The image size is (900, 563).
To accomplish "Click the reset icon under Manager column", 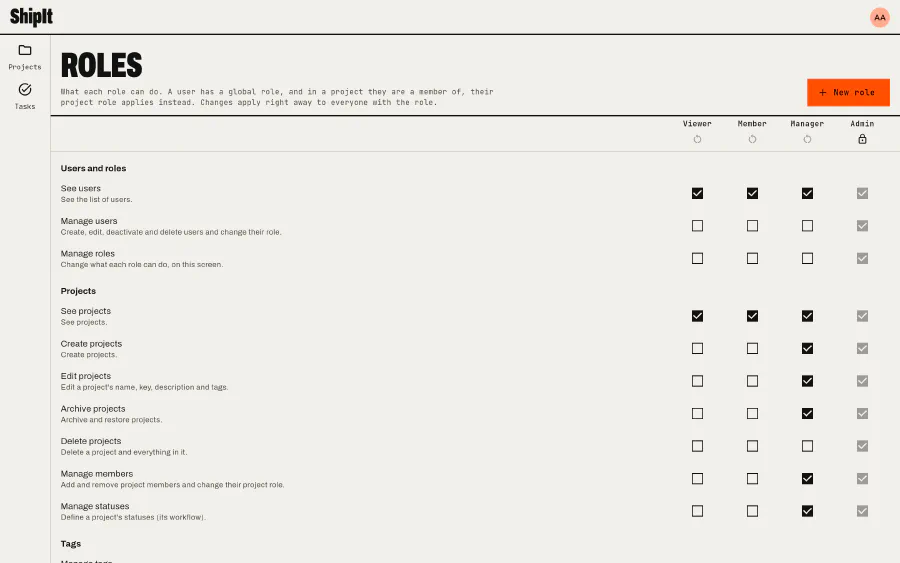I will tap(807, 139).
